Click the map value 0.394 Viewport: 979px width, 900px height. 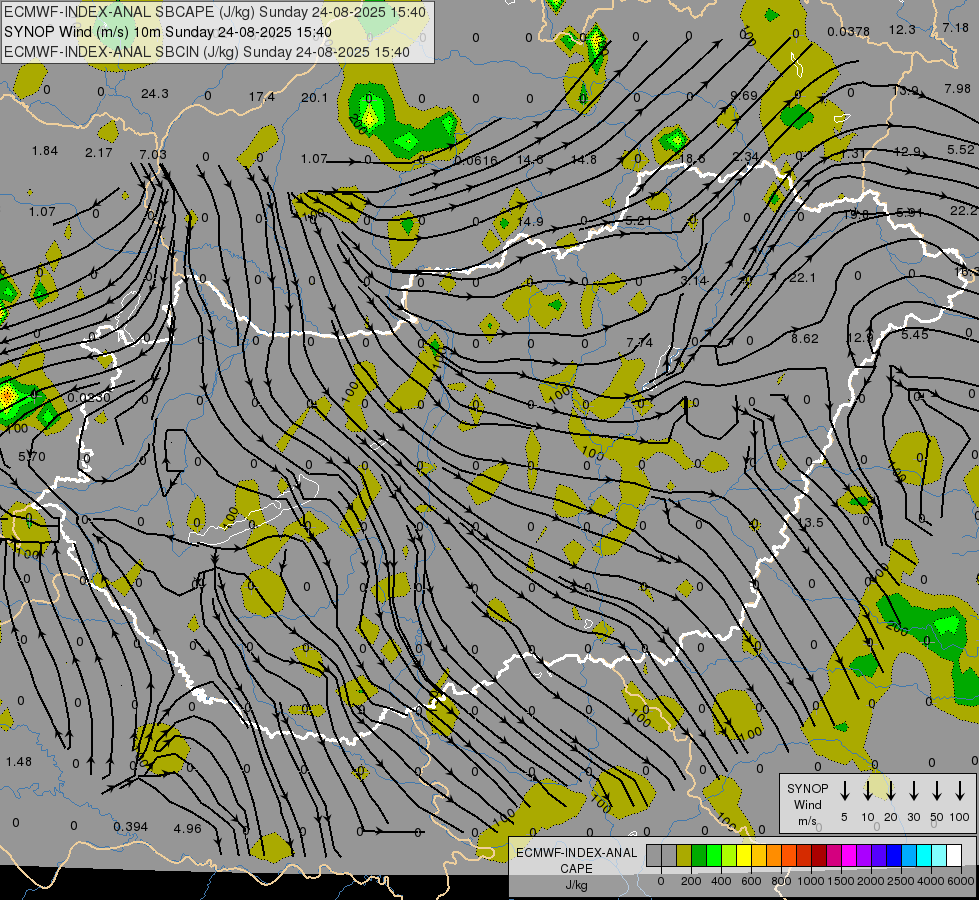coord(130,826)
